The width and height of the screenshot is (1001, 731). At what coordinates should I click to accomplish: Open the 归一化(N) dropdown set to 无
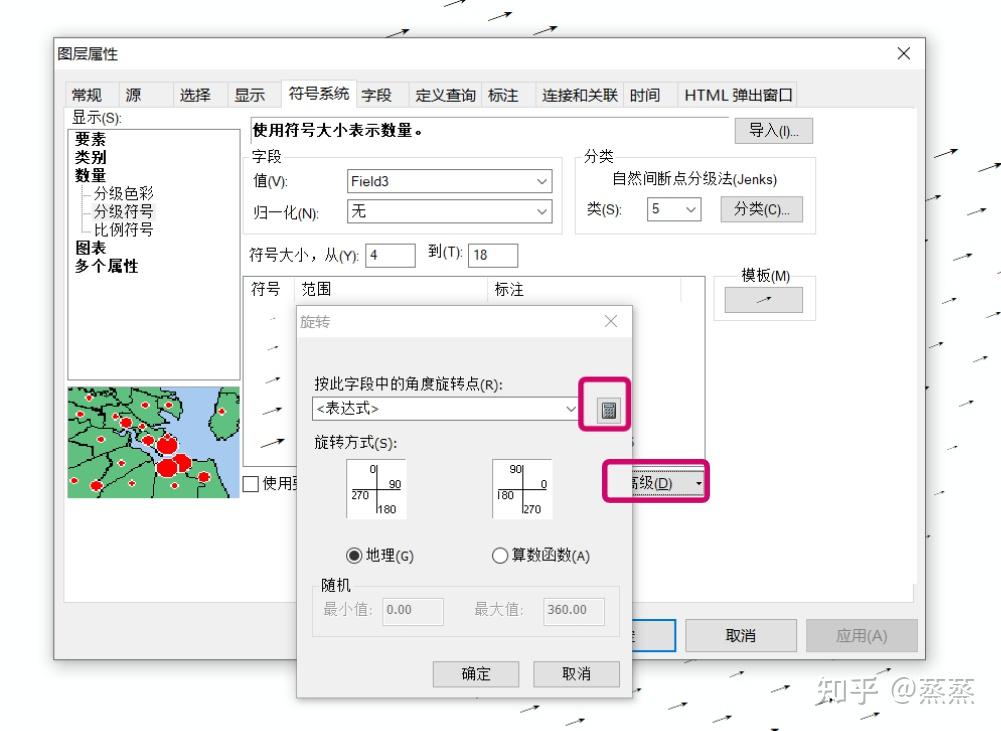point(539,211)
